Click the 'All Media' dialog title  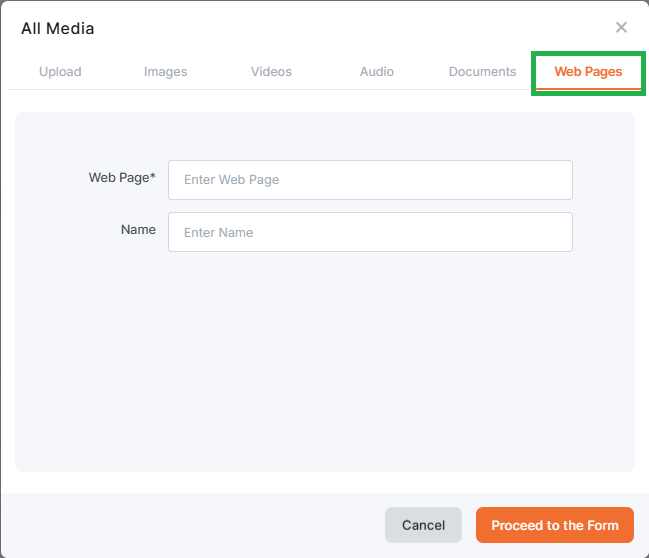pyautogui.click(x=58, y=29)
